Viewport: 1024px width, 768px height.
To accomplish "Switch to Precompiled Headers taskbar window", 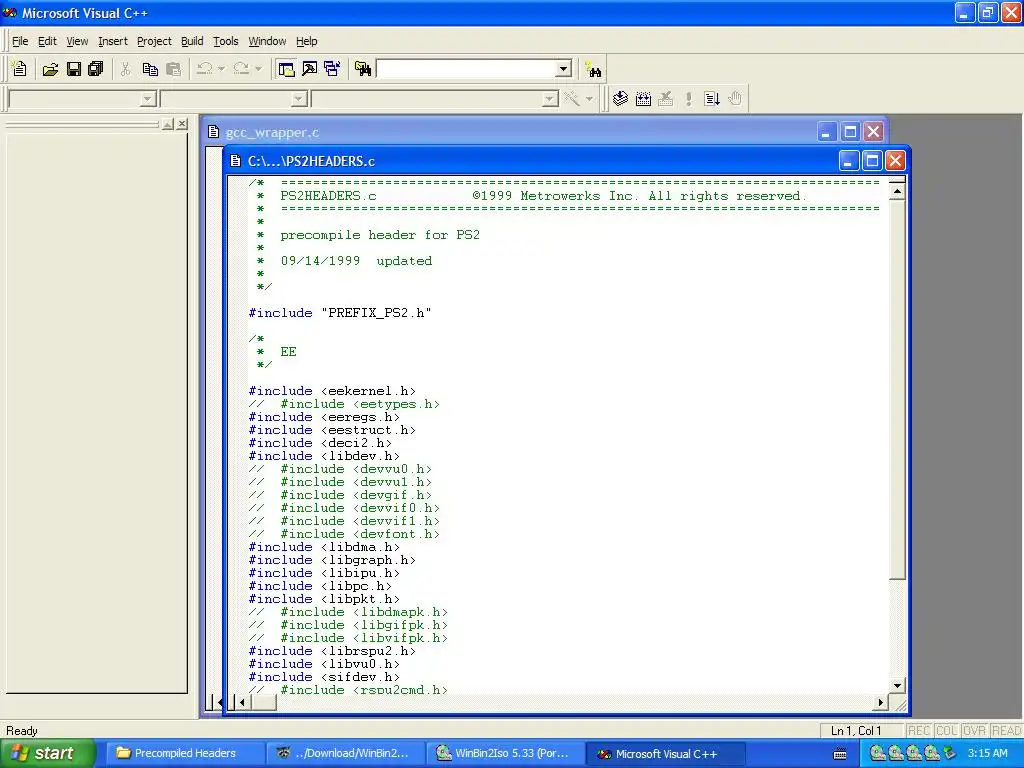I will click(x=184, y=753).
